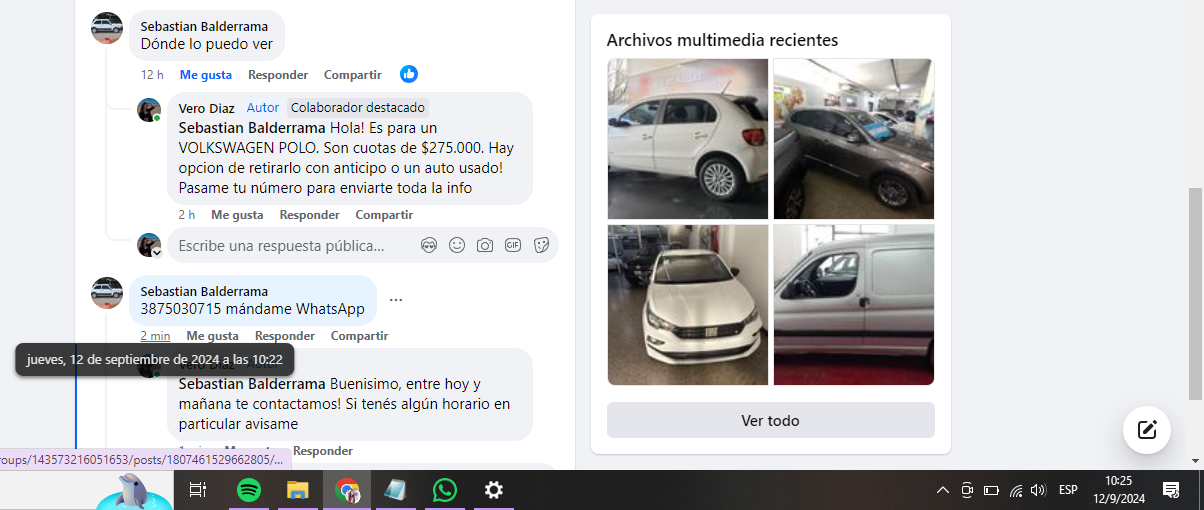Open Settings gear in the taskbar

tap(493, 490)
